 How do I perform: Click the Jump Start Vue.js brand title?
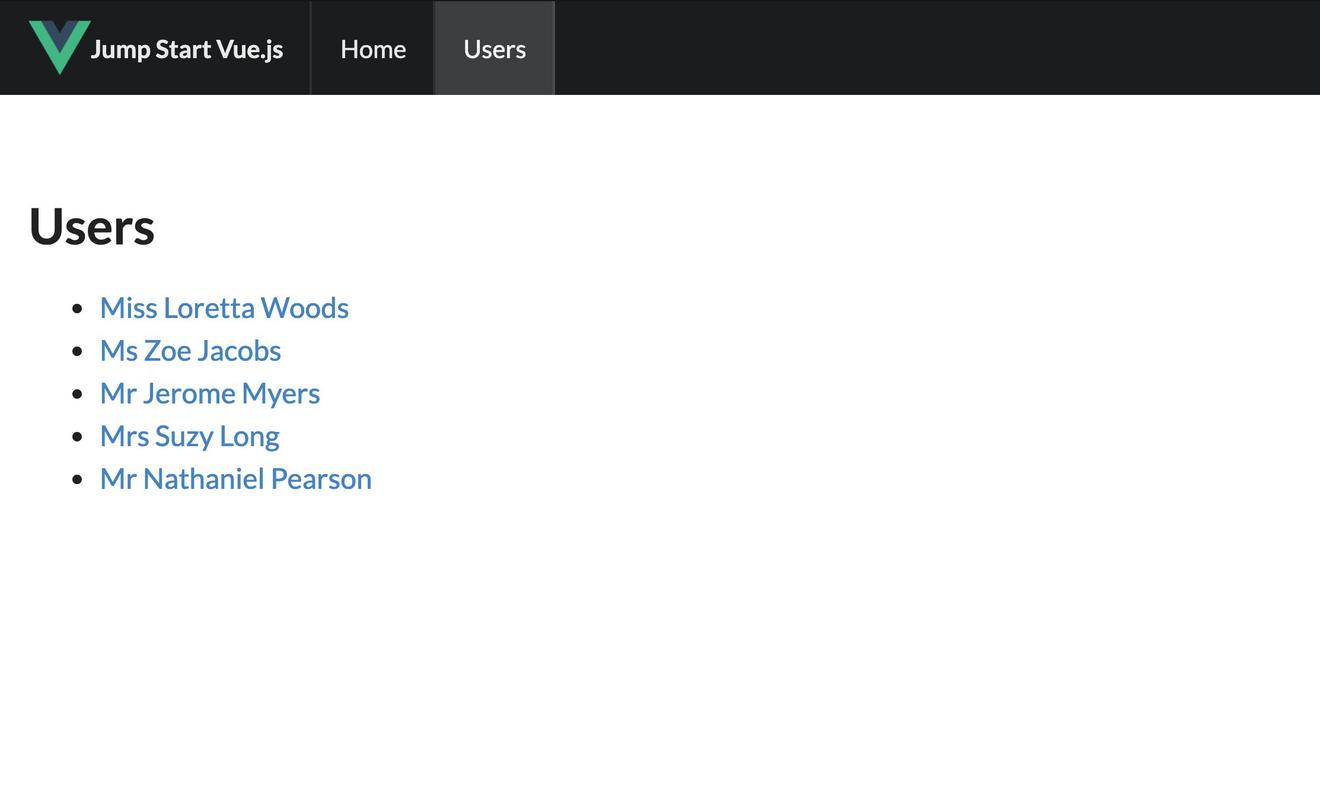(x=187, y=49)
